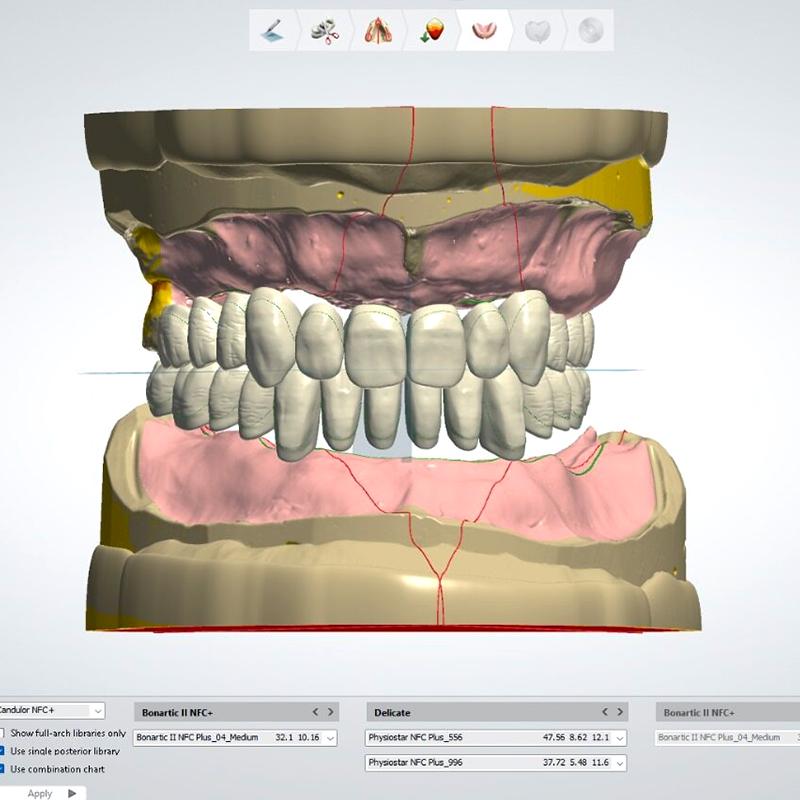The height and width of the screenshot is (800, 800).
Task: Click the arrow next to Apply
Action: pos(70,791)
